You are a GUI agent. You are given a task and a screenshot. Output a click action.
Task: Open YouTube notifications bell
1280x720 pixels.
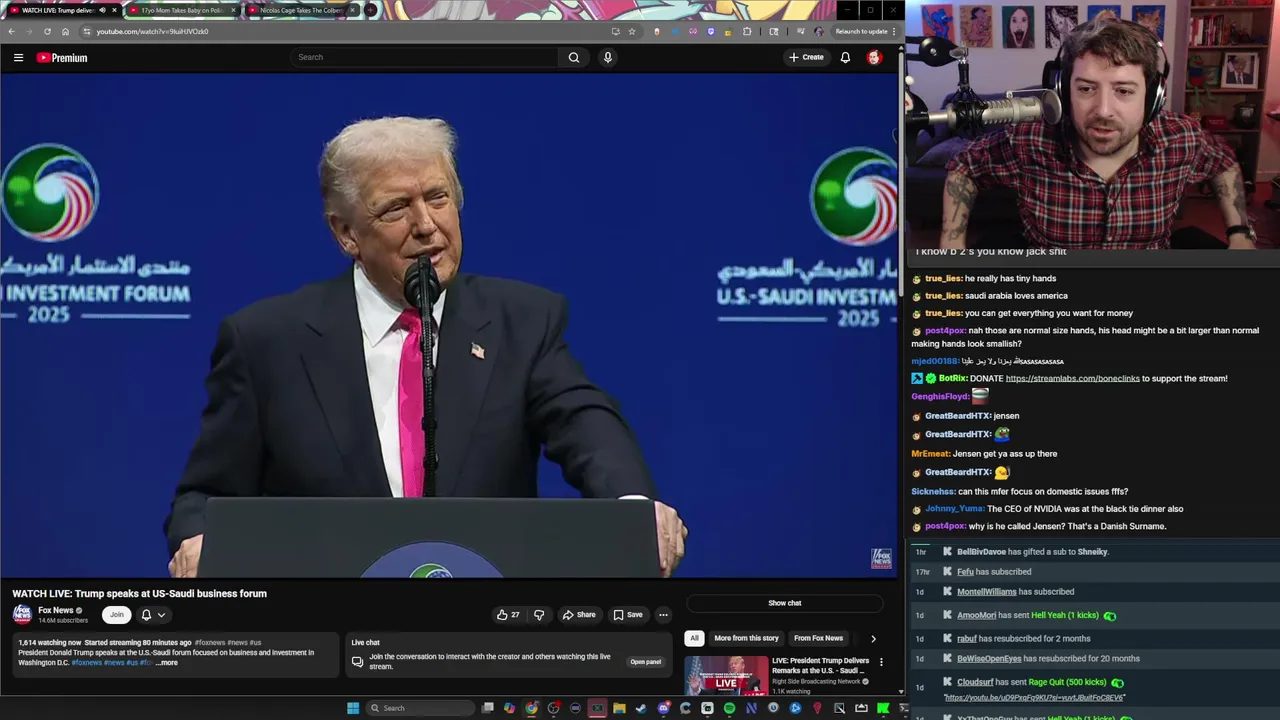845,57
